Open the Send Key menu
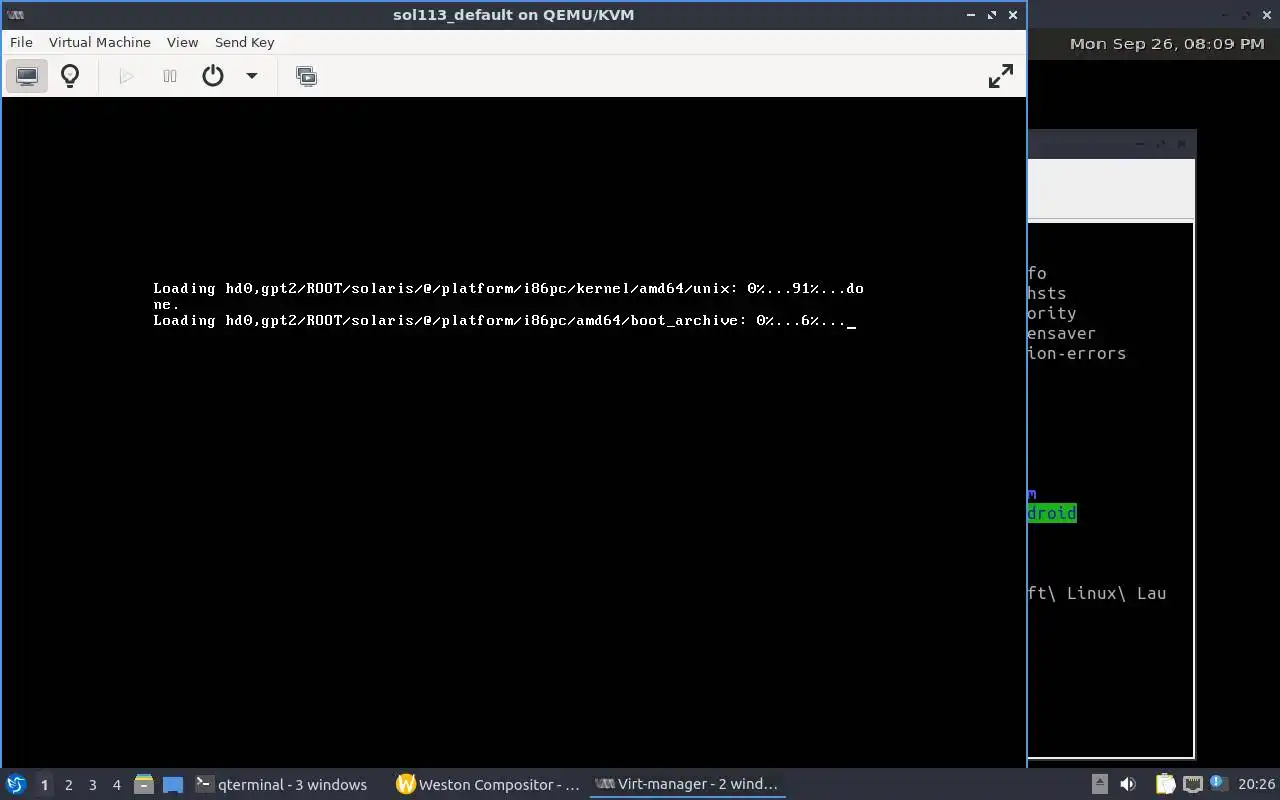This screenshot has height=800, width=1280. point(244,42)
